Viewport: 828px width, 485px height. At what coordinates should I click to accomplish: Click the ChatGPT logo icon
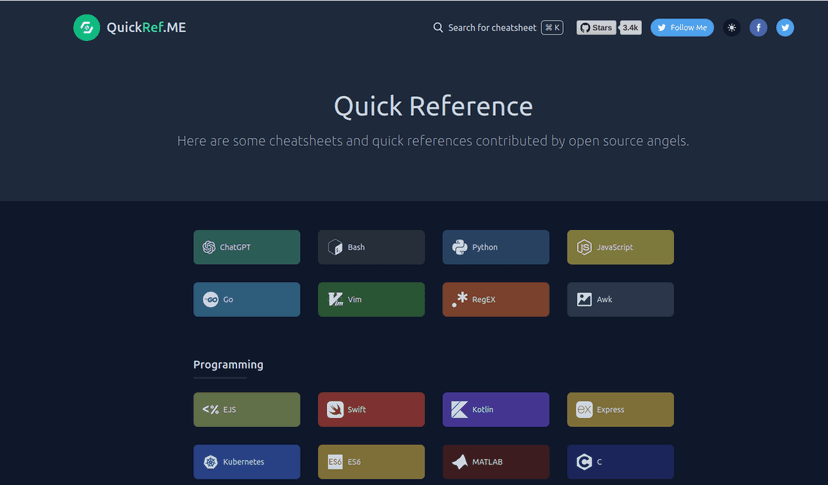(209, 247)
